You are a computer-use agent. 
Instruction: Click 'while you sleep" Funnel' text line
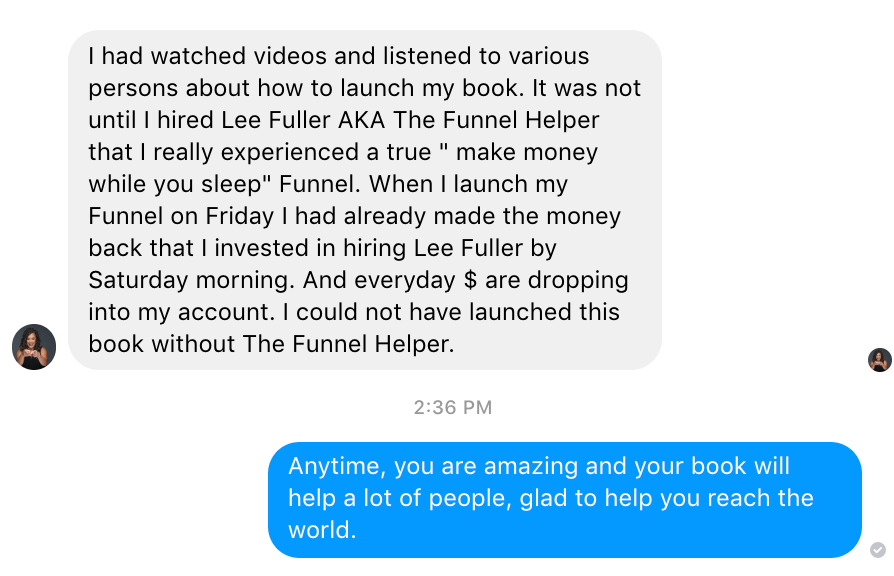pyautogui.click(x=328, y=184)
